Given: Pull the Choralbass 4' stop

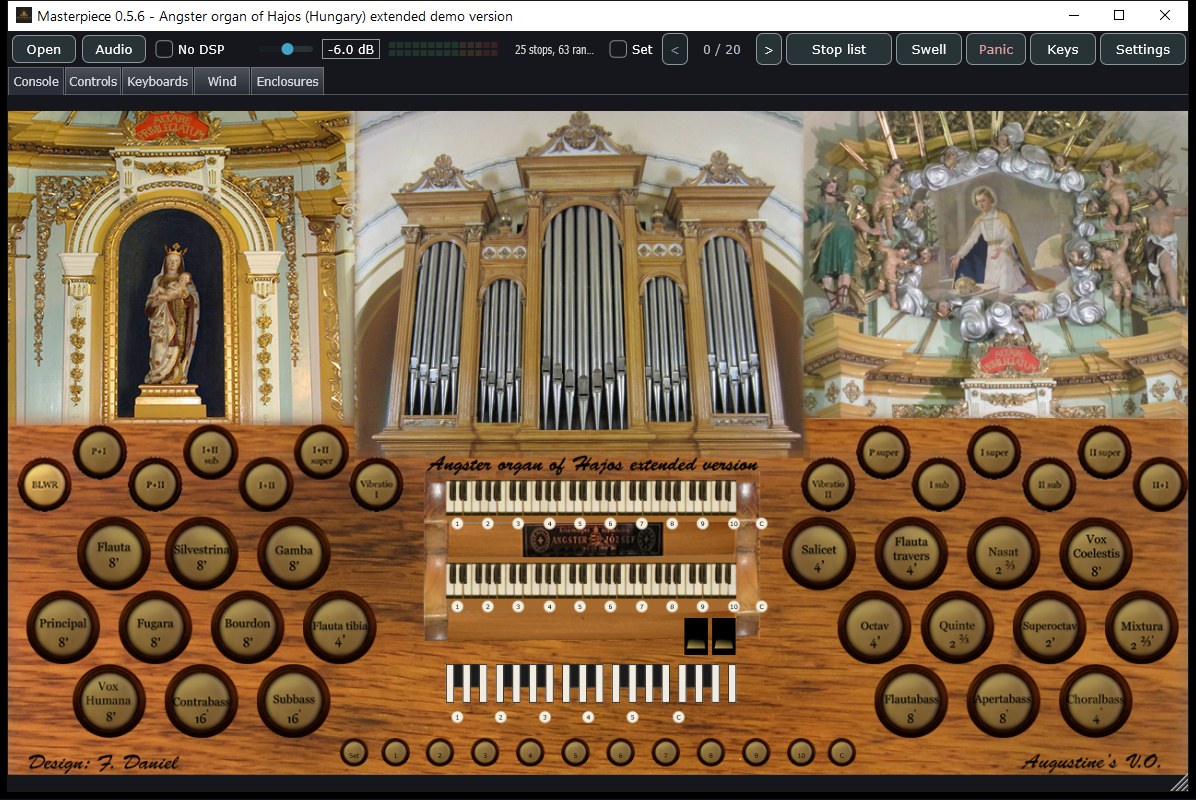Looking at the screenshot, I should point(1096,701).
